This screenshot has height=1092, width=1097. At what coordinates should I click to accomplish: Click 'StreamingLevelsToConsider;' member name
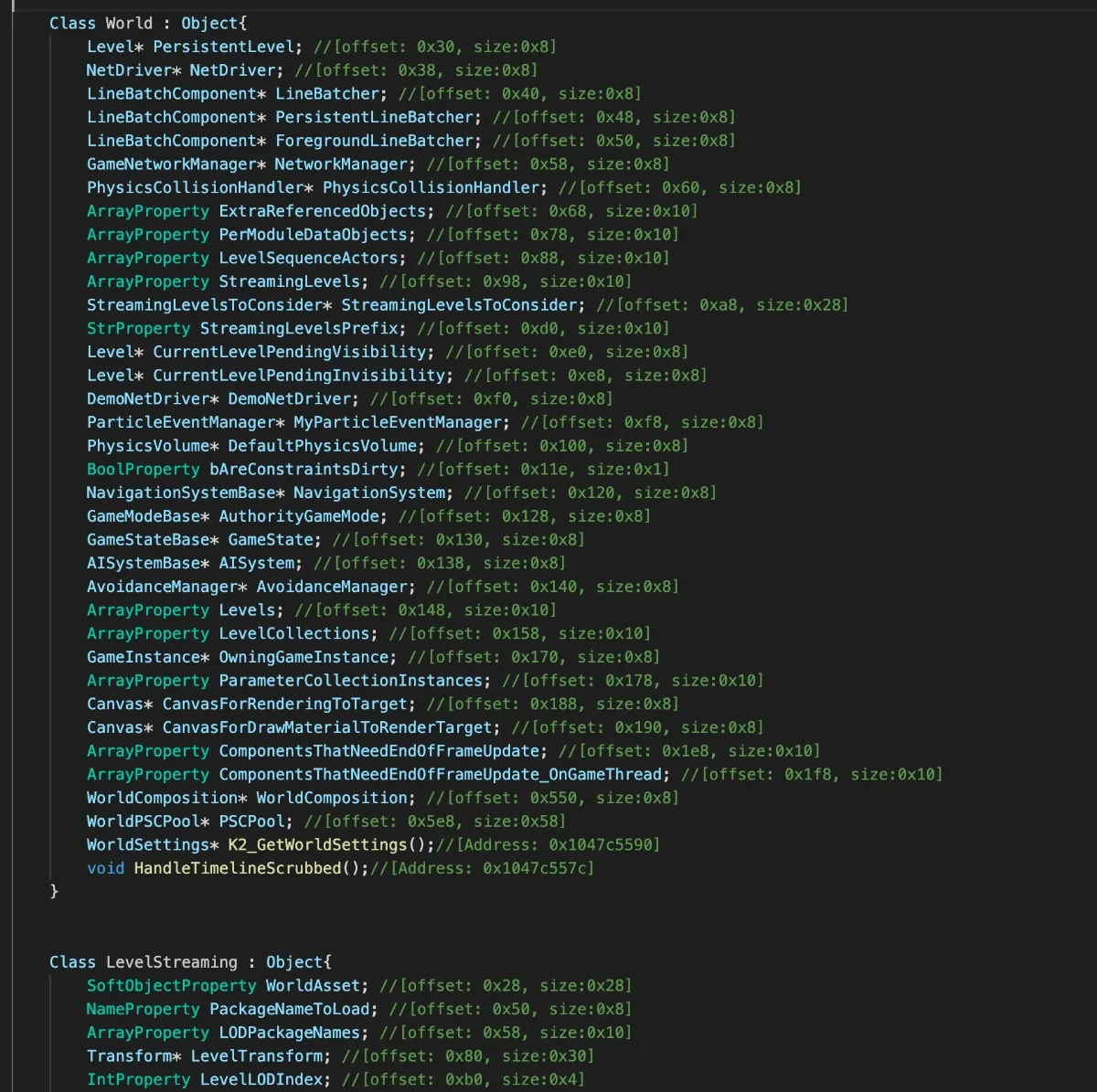coord(463,305)
